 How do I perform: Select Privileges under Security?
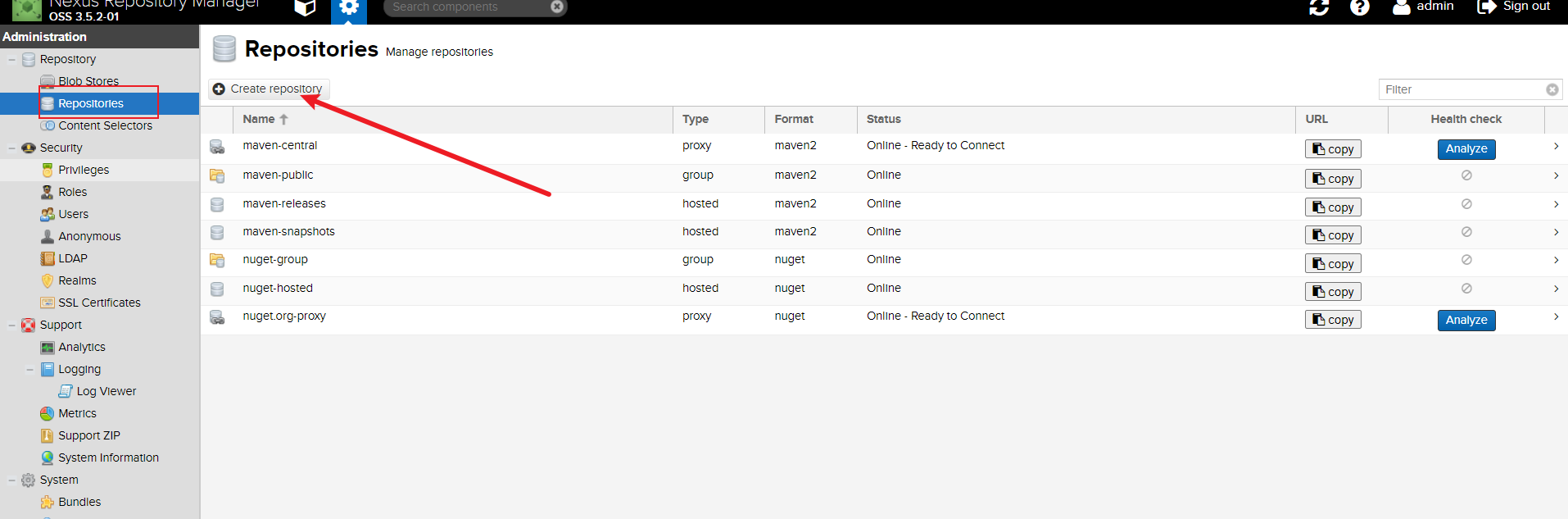point(84,170)
